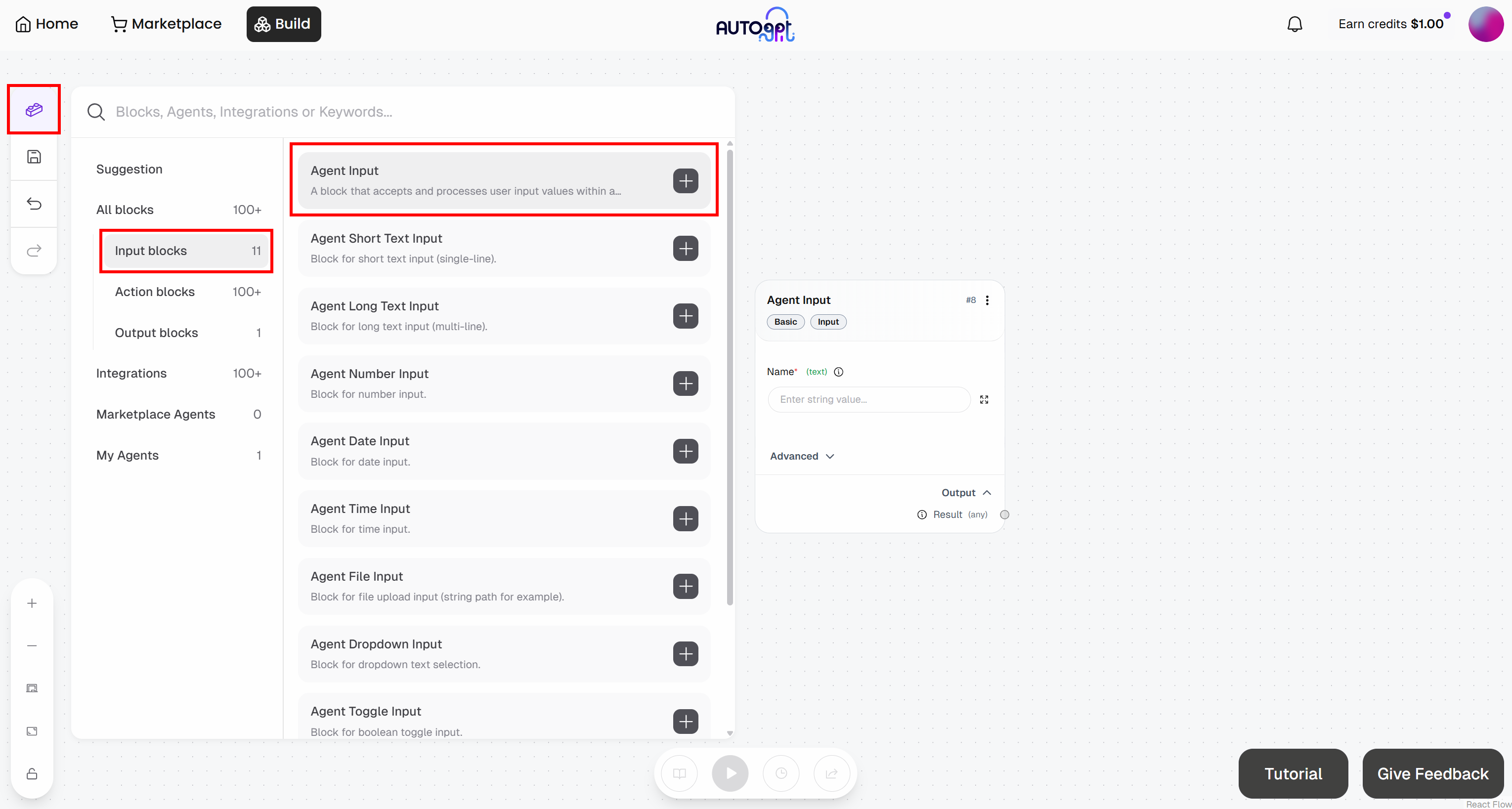
Task: Open the Blocks panel icon in sidebar
Action: [x=34, y=109]
